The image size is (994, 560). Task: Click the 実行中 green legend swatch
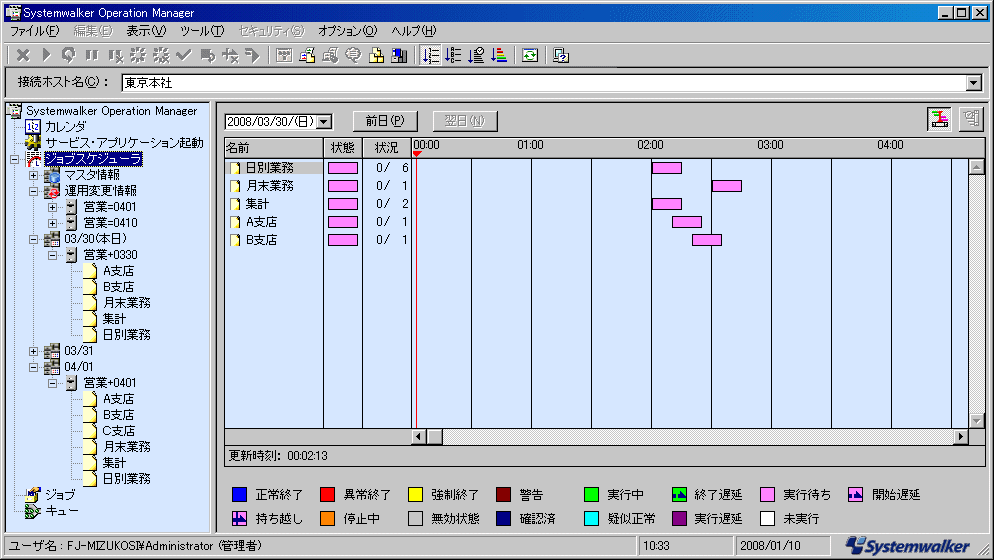coord(591,495)
